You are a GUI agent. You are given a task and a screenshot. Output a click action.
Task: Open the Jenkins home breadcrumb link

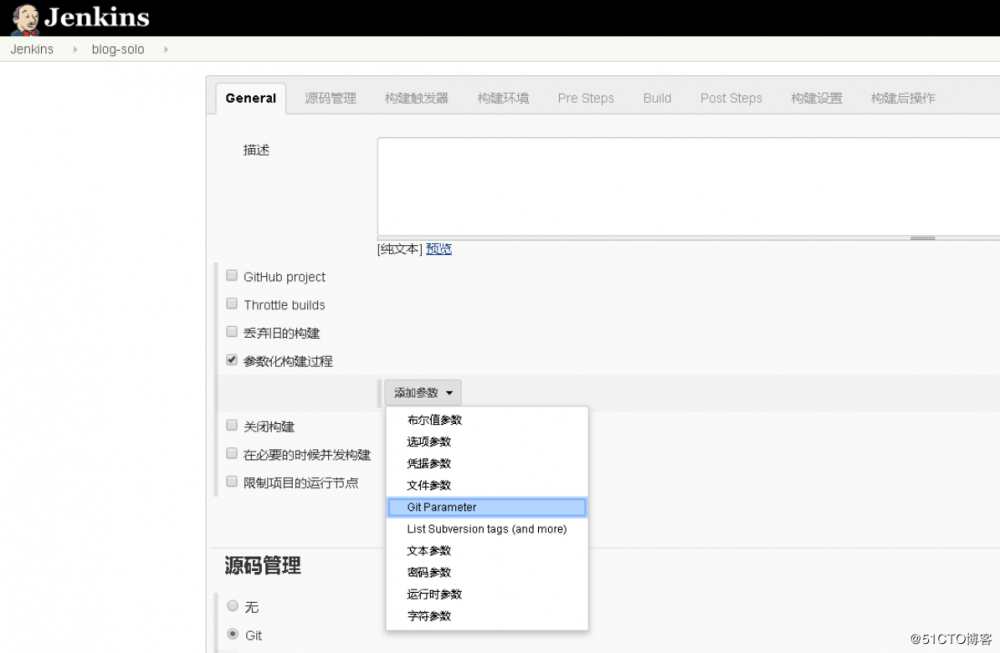[31, 48]
